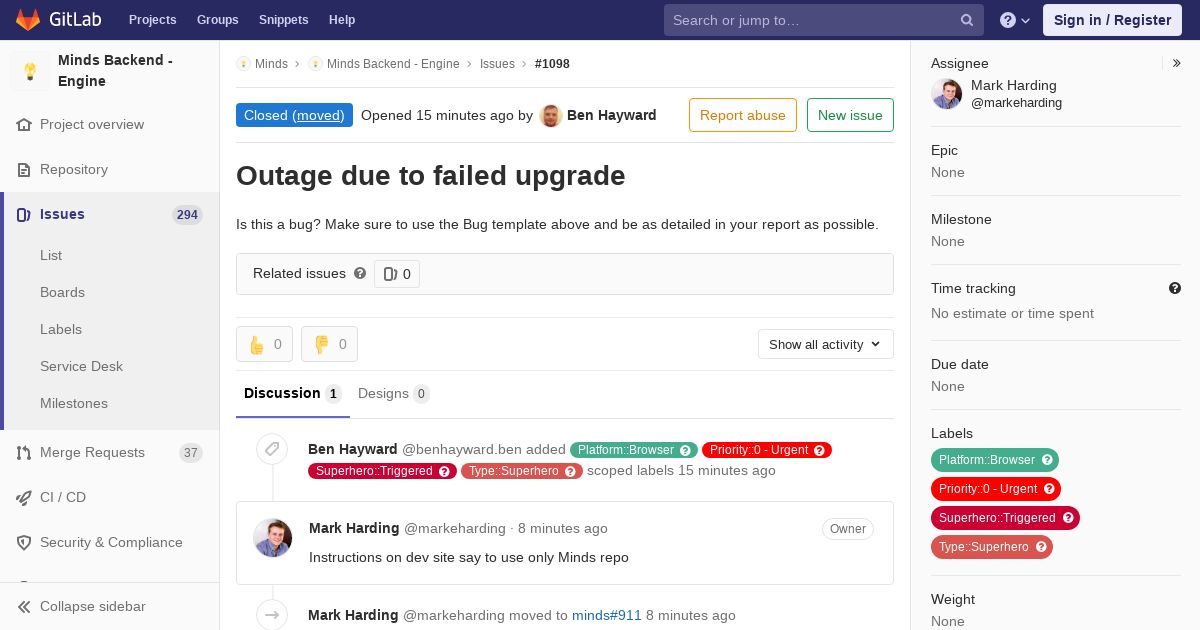Collapse right sidebar with double chevron
This screenshot has height=630, width=1200.
point(1177,63)
